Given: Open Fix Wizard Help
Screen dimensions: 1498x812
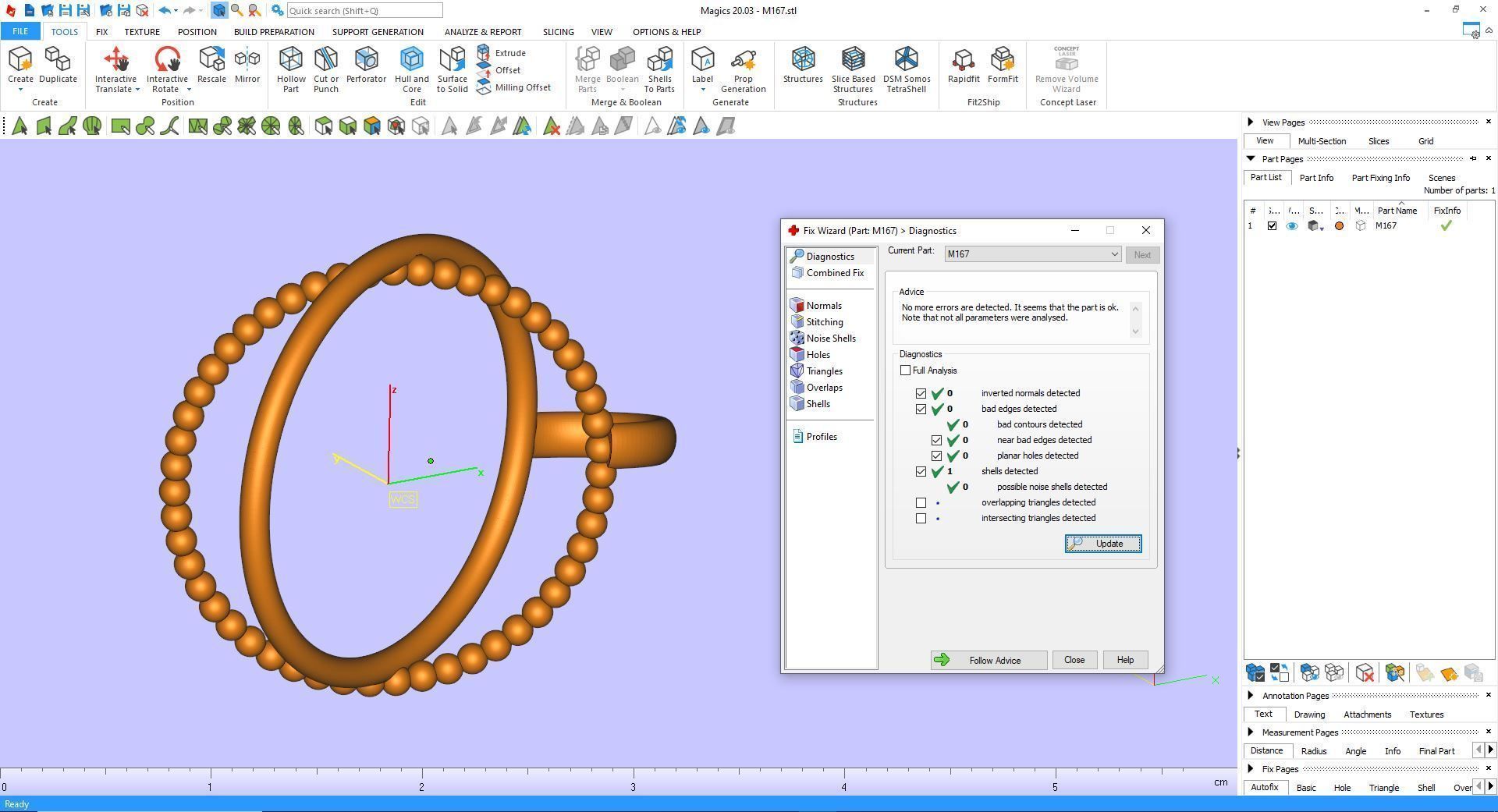Looking at the screenshot, I should click(1125, 660).
